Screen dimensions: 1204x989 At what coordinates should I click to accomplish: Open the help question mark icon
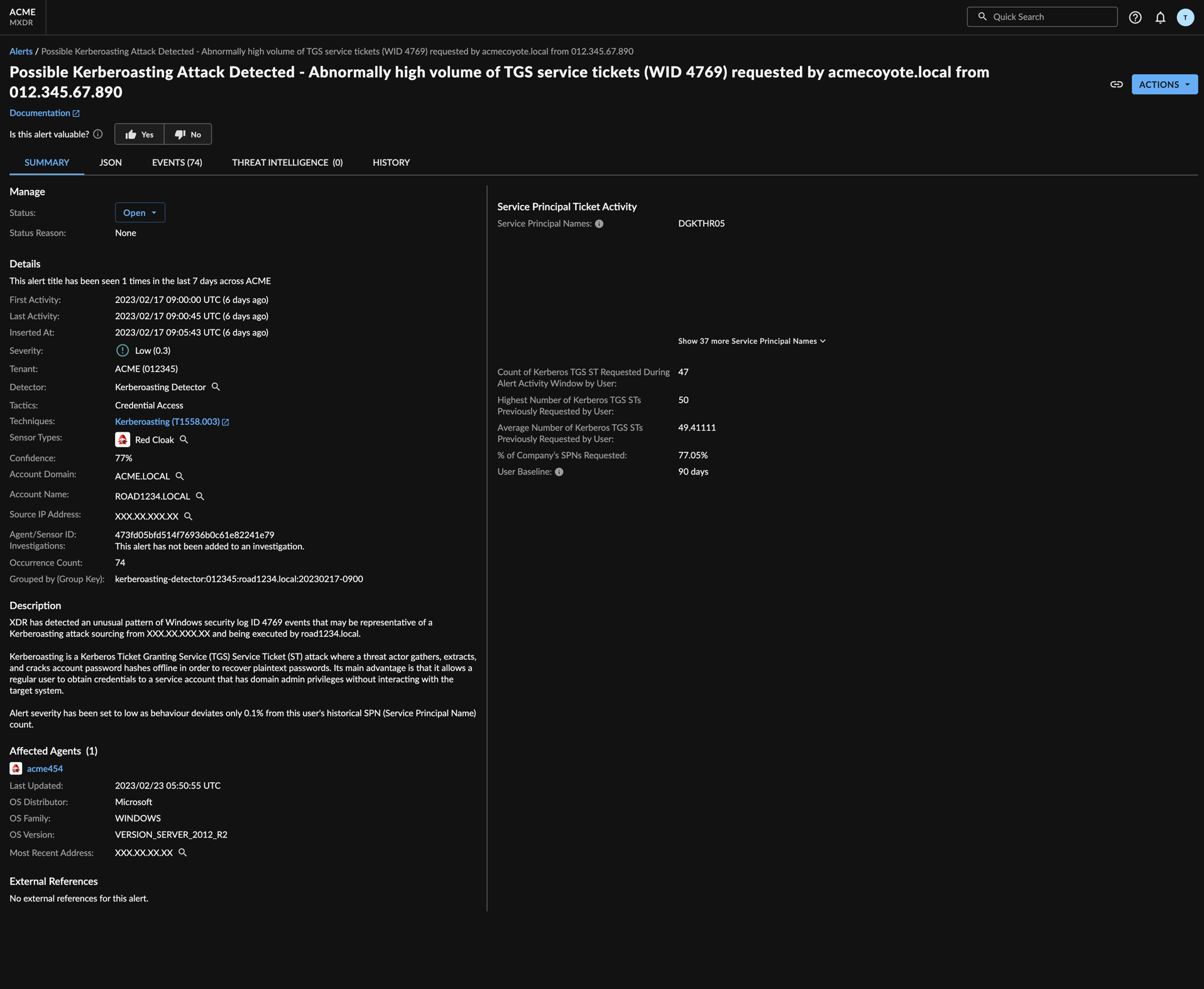pos(1135,17)
